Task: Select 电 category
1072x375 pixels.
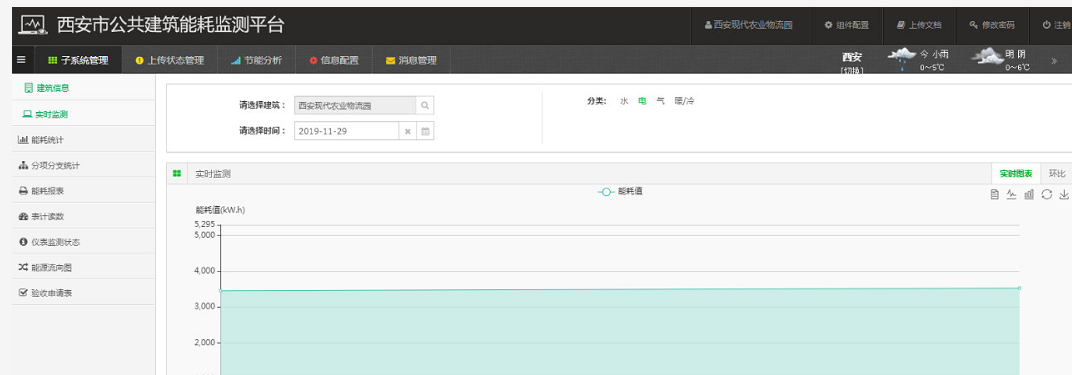Action: point(643,101)
